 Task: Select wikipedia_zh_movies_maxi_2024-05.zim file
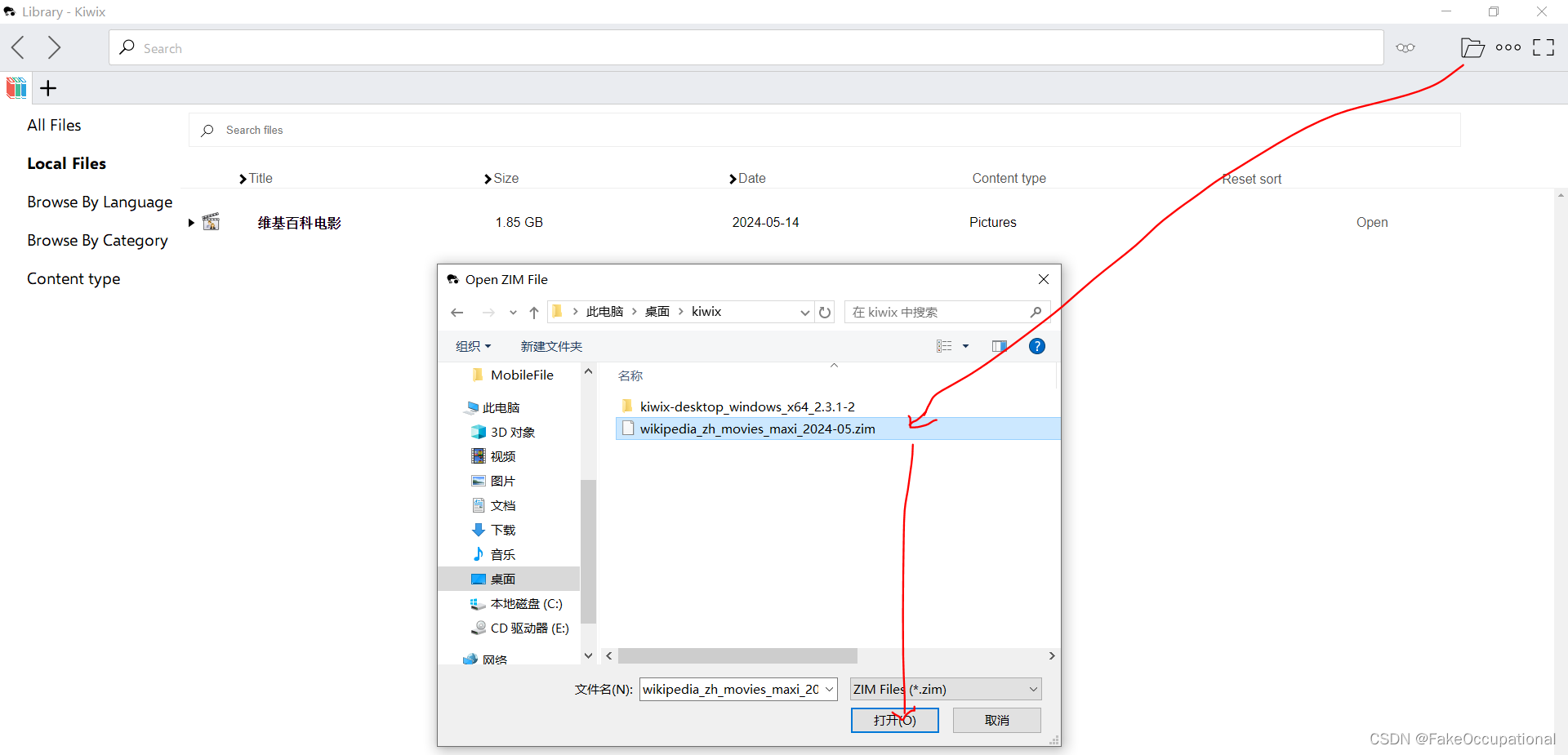(x=838, y=429)
